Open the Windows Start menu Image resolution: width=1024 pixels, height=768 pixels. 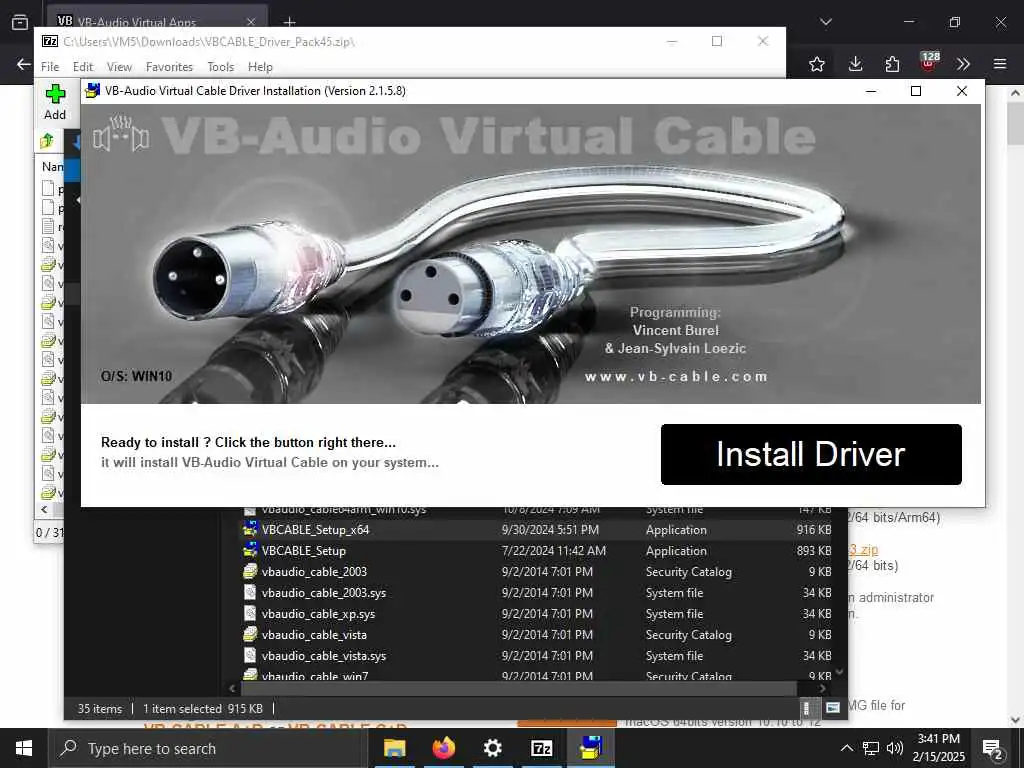point(24,748)
